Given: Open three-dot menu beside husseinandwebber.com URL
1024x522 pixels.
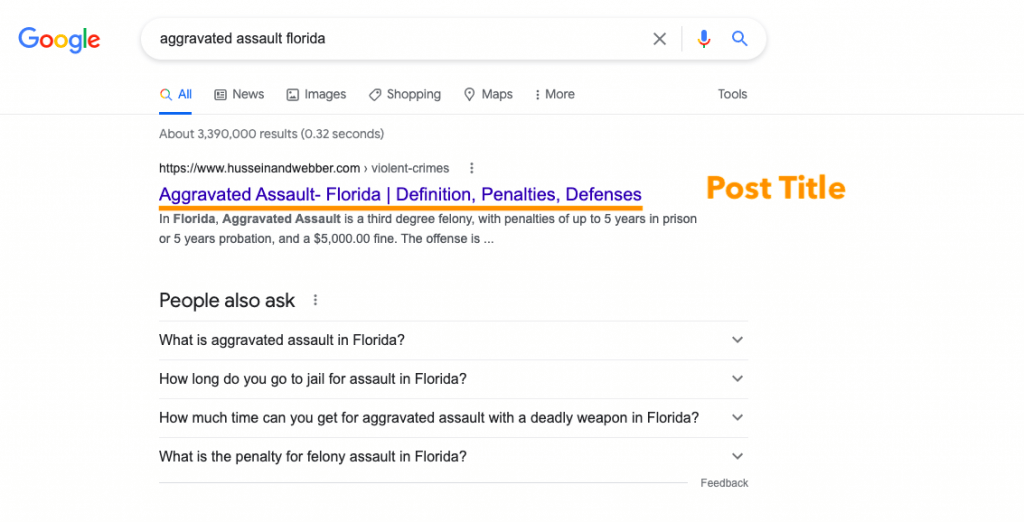Looking at the screenshot, I should (472, 169).
